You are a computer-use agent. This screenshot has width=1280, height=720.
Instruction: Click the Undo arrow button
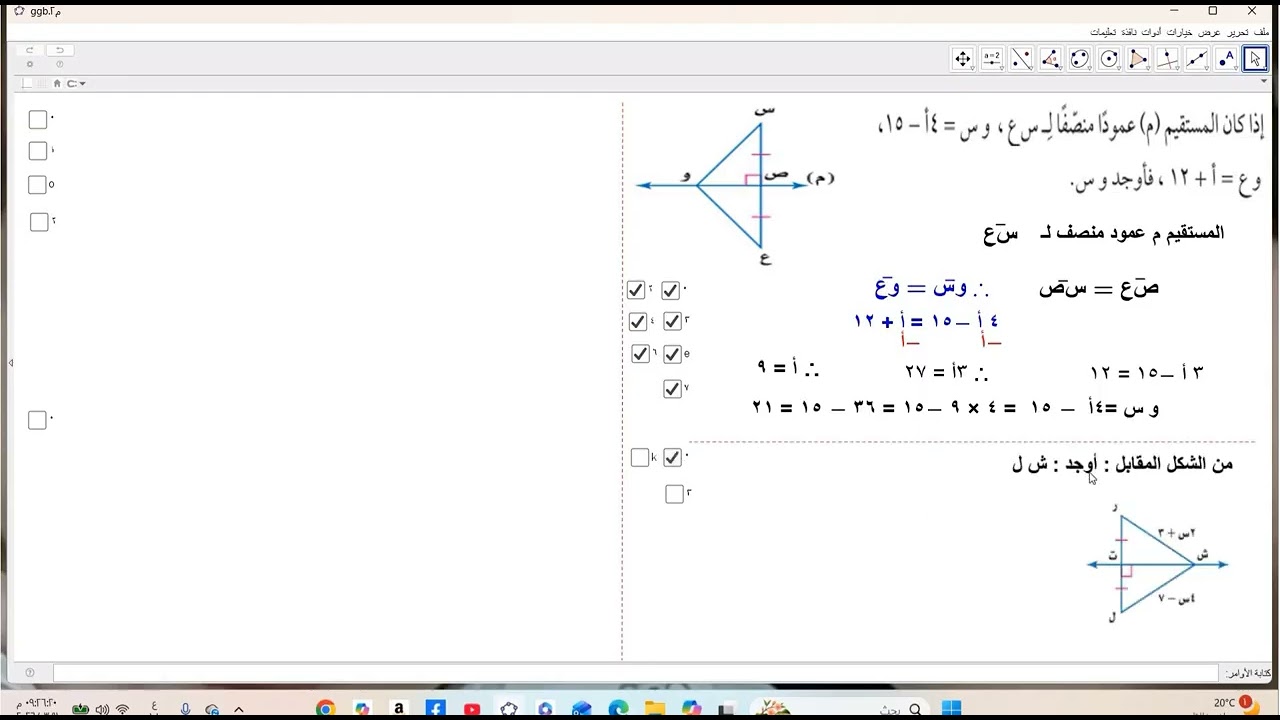click(x=60, y=50)
